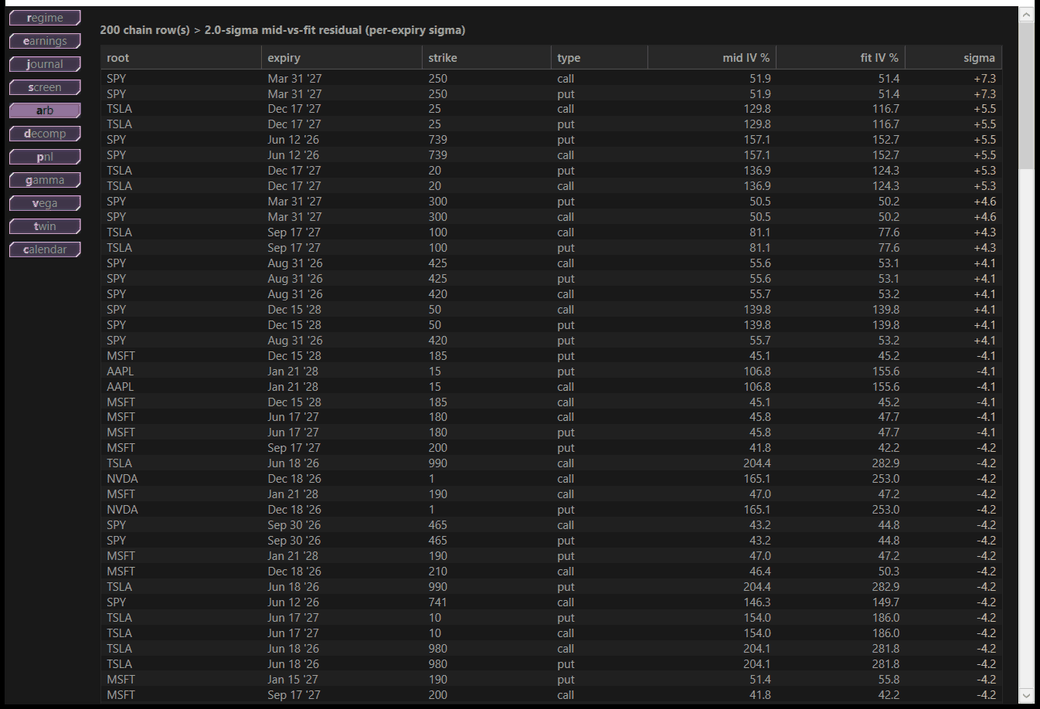The image size is (1040, 709).
Task: Select the TSLA Dec 17 '27 25 call row
Action: tap(551, 109)
